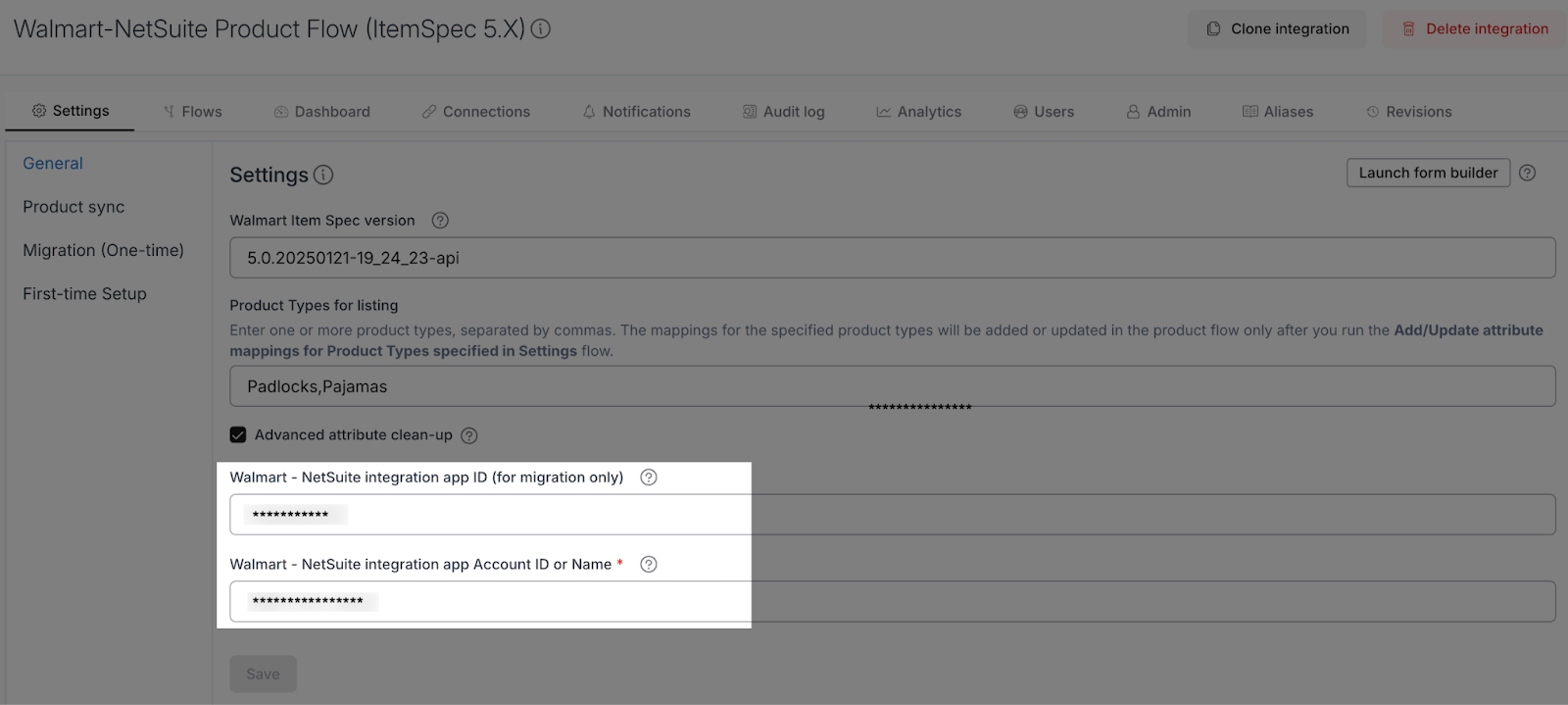Screen dimensions: 1568x705
Task: Select First-time Setup in sidebar
Action: [x=84, y=293]
